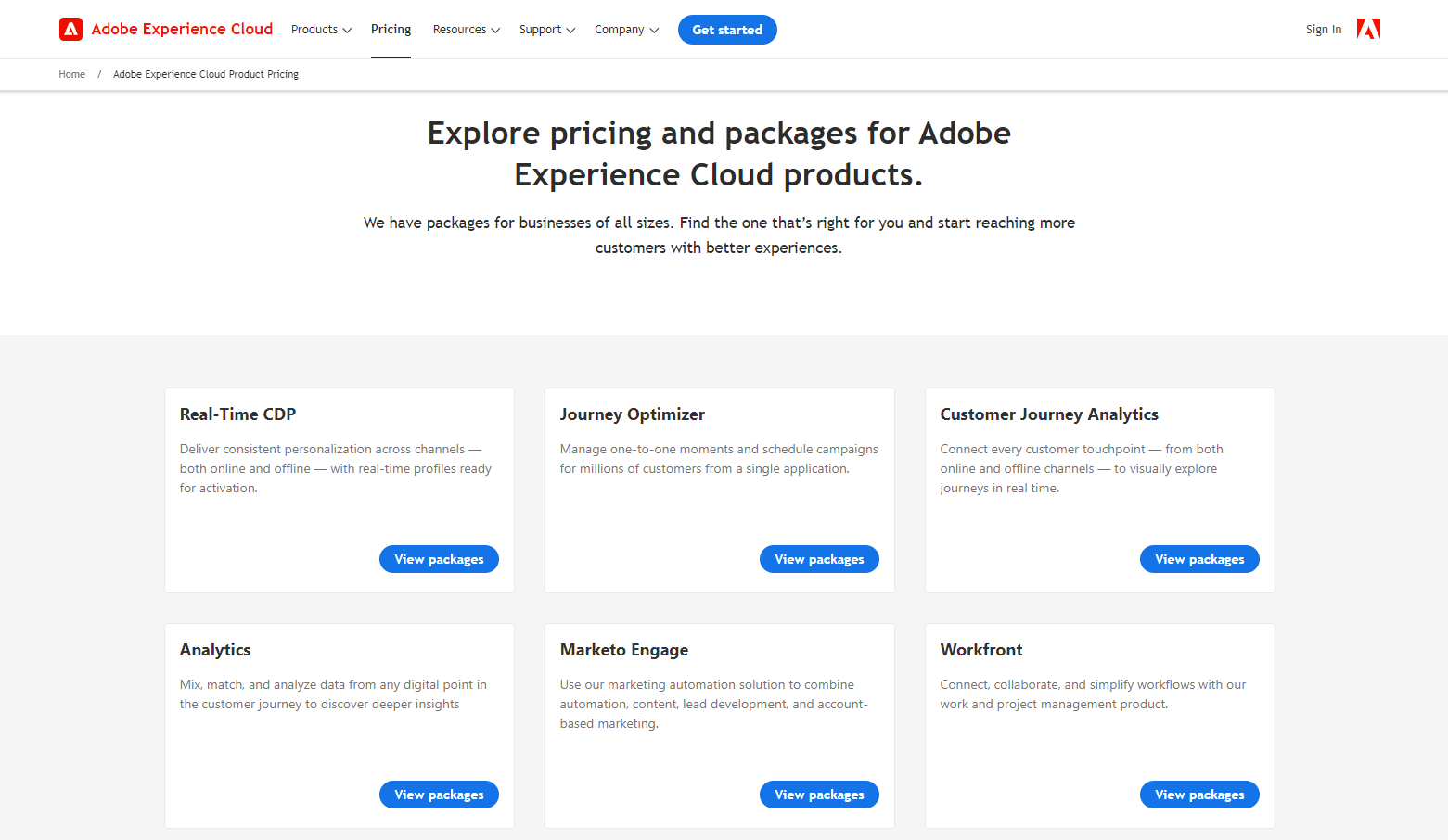Click the red Adobe logo in top-right corner
The image size is (1448, 840).
(x=1367, y=29)
